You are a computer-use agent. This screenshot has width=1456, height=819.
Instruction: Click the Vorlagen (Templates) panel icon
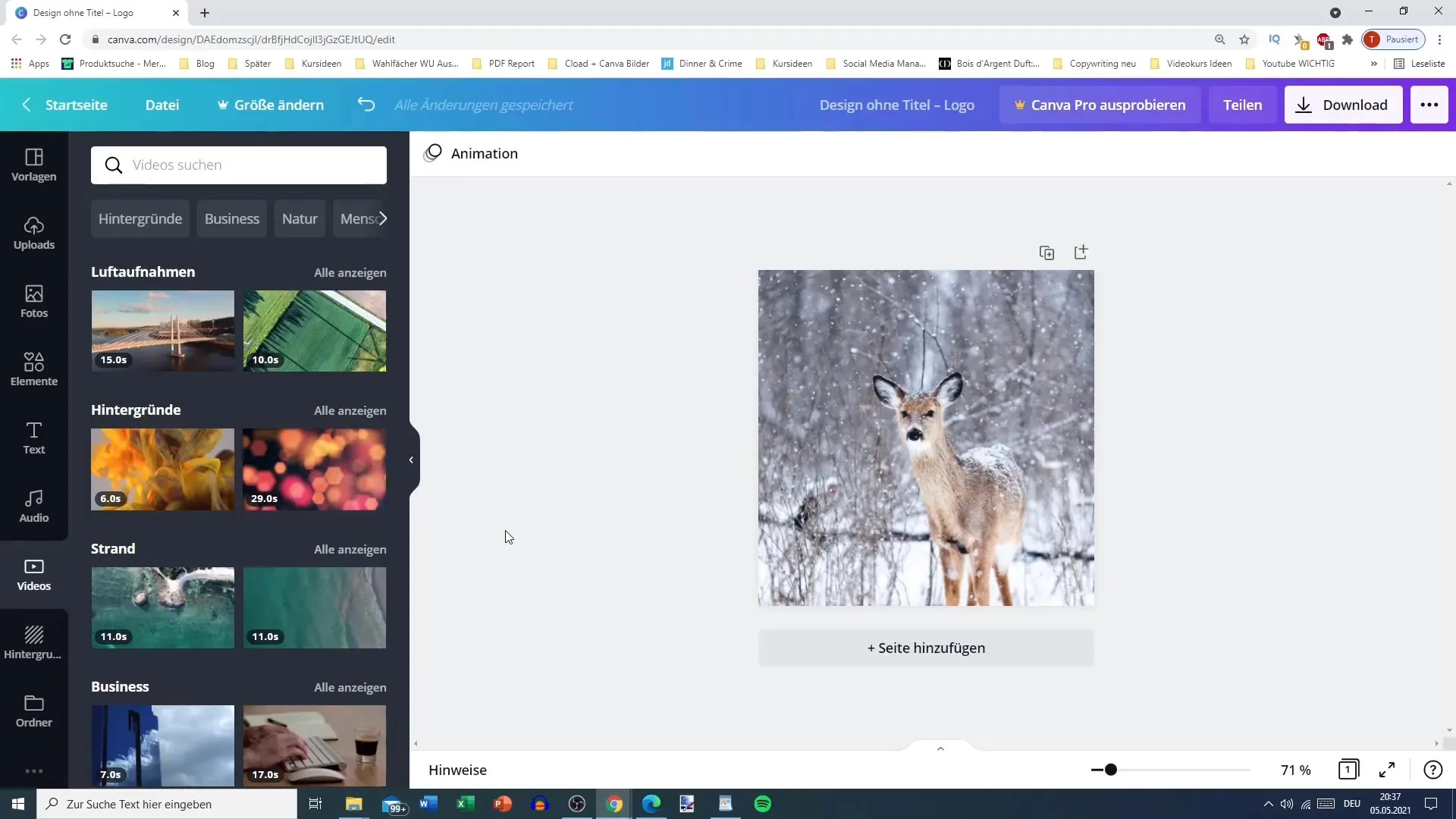(34, 164)
